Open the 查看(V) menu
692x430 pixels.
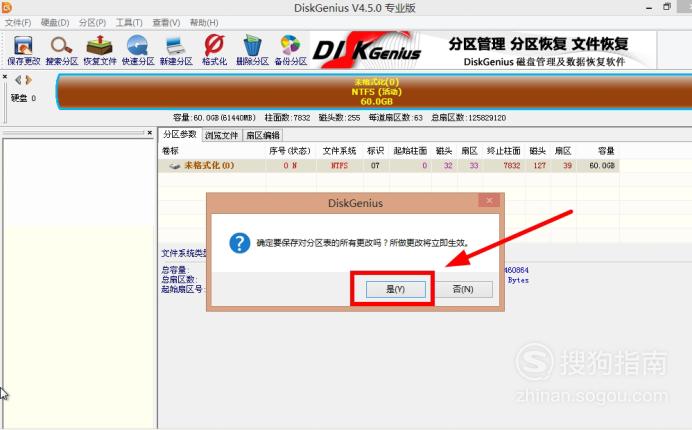point(166,23)
